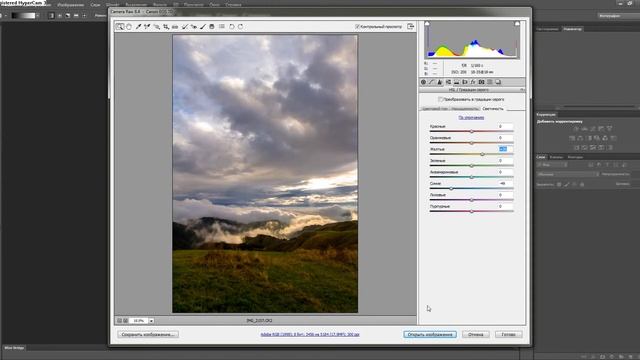Open the Detail panel icon
This screenshot has width=640, height=360.
(440, 82)
